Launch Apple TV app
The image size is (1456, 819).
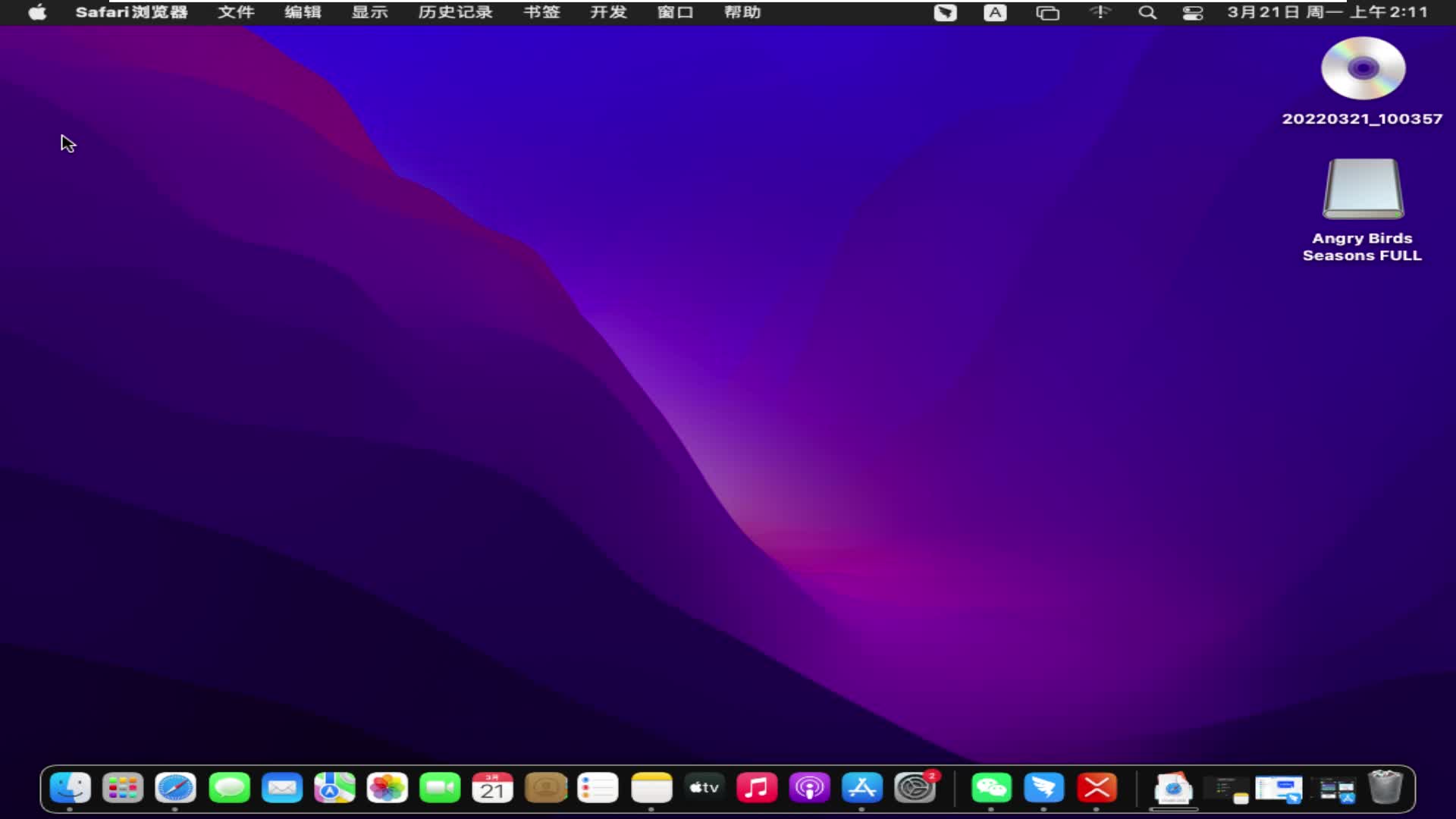(x=703, y=789)
